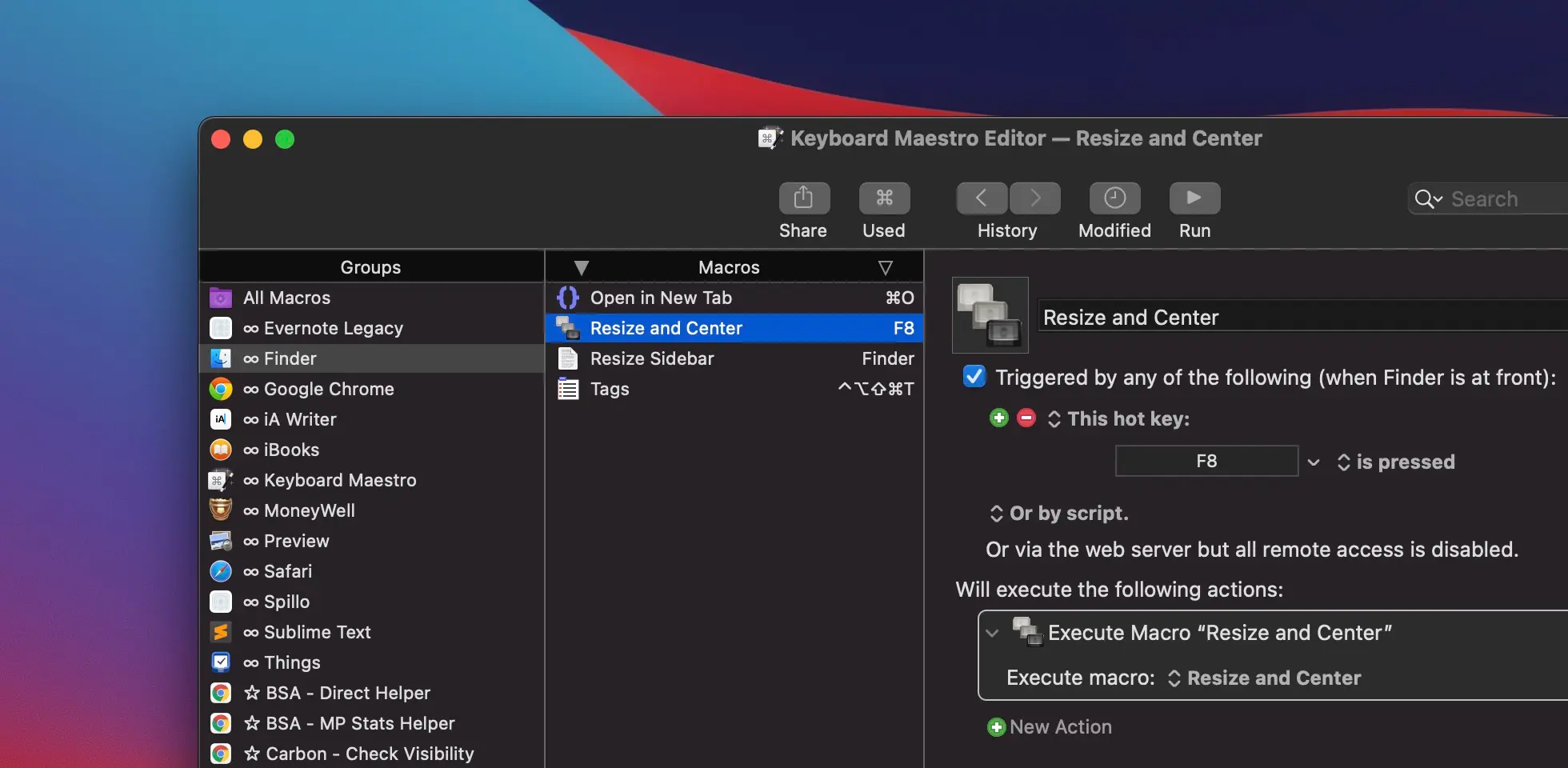Click the Modified icon in the toolbar

tap(1113, 198)
